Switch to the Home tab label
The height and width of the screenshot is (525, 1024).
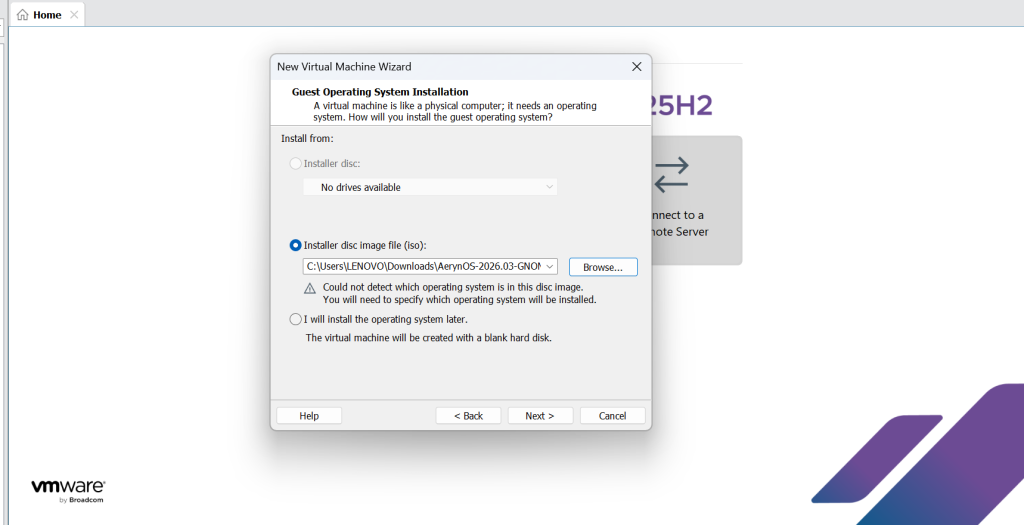tap(47, 15)
